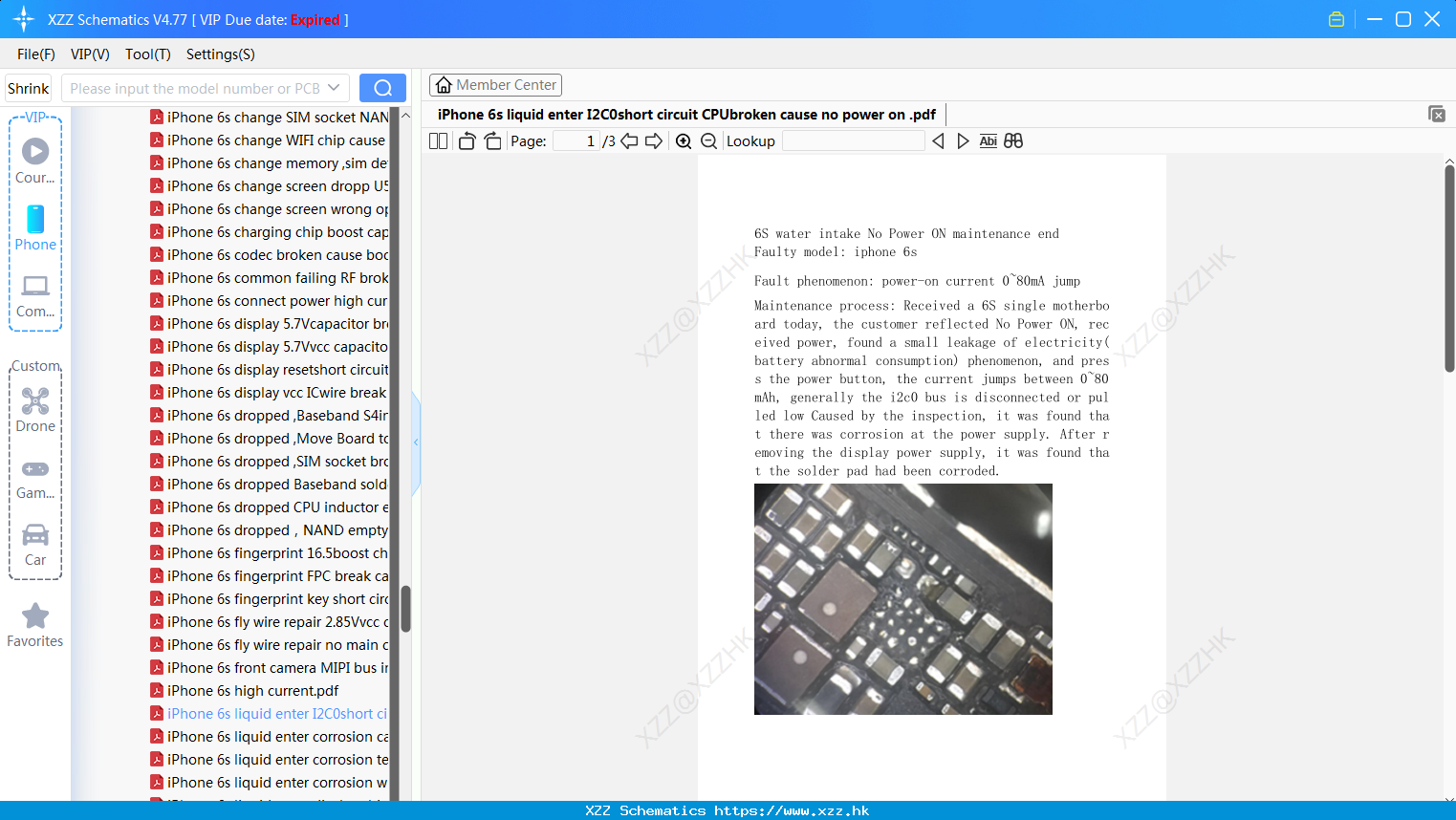This screenshot has height=820, width=1456.
Task: Click the file list vertical scrollbar thumb
Action: 405,609
